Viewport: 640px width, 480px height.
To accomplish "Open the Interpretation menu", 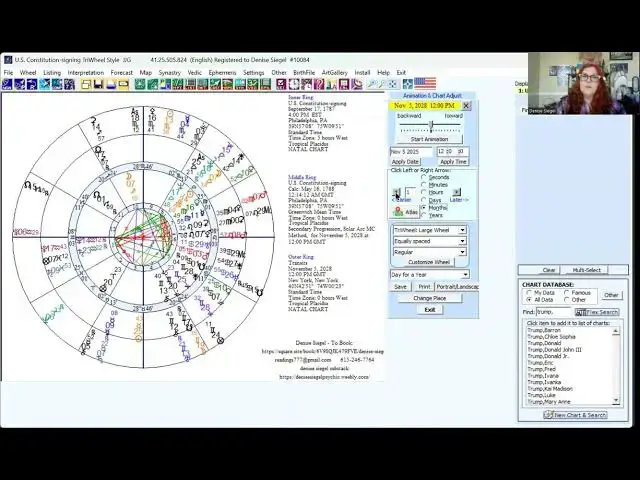I will (86, 73).
